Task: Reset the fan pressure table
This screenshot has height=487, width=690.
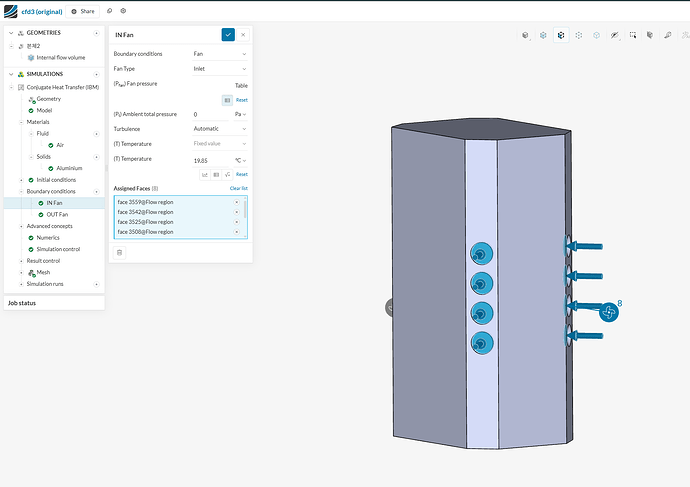Action: coord(242,100)
